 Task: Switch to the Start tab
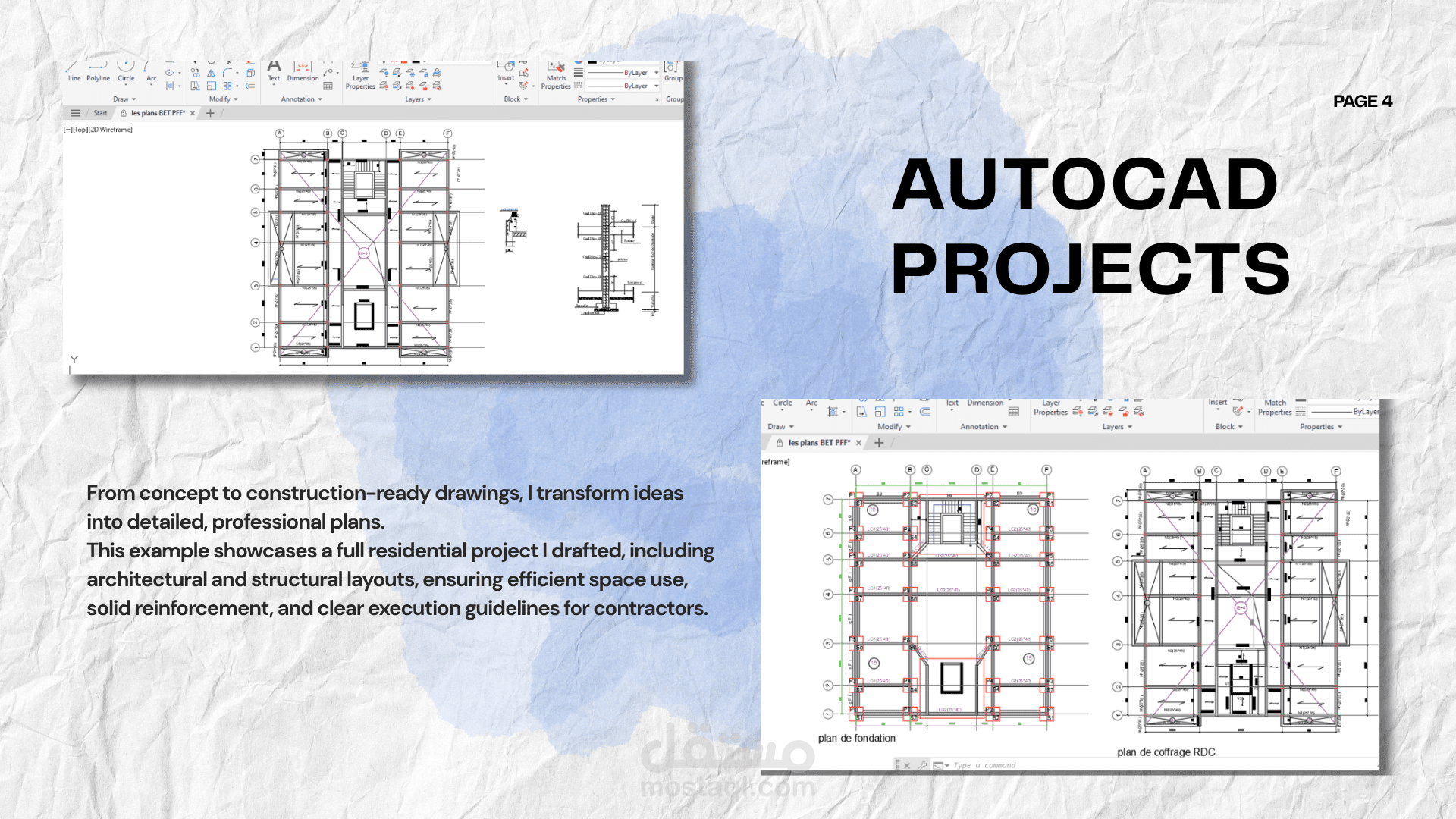tap(99, 112)
